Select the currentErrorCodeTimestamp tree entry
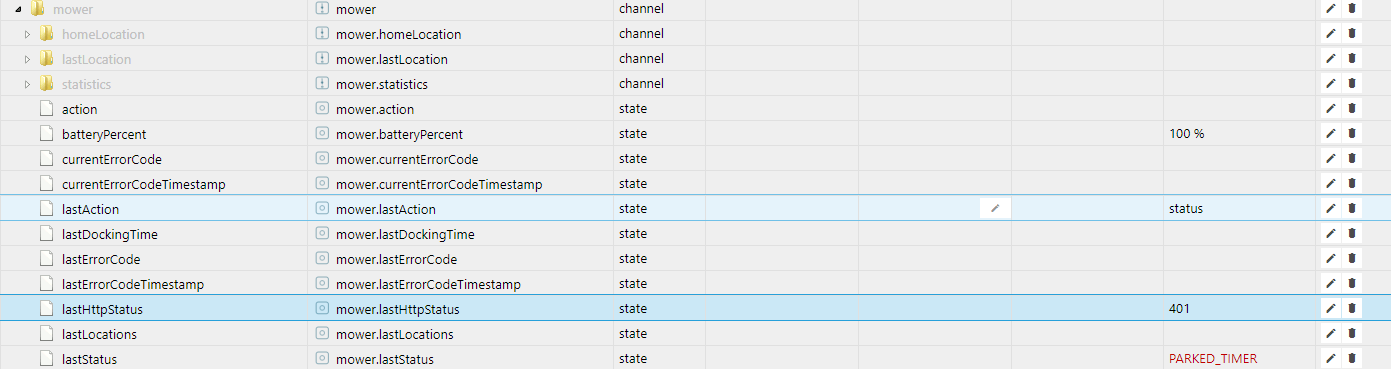 point(143,184)
